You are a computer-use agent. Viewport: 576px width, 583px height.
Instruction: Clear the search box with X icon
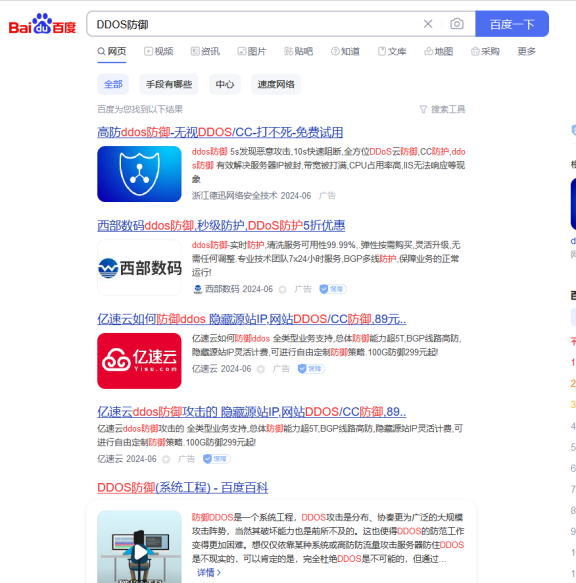428,24
